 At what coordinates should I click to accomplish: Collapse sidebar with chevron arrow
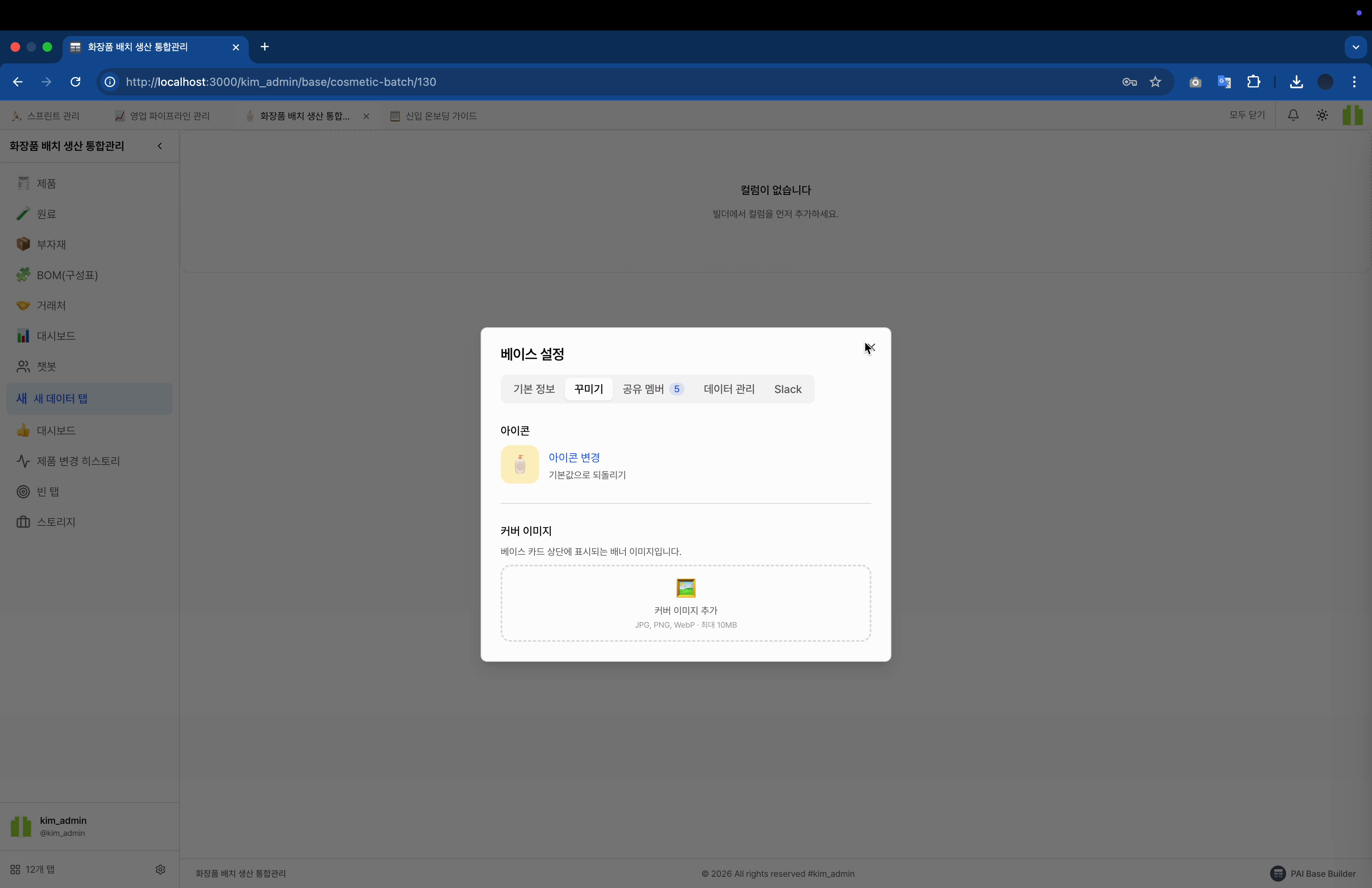160,146
